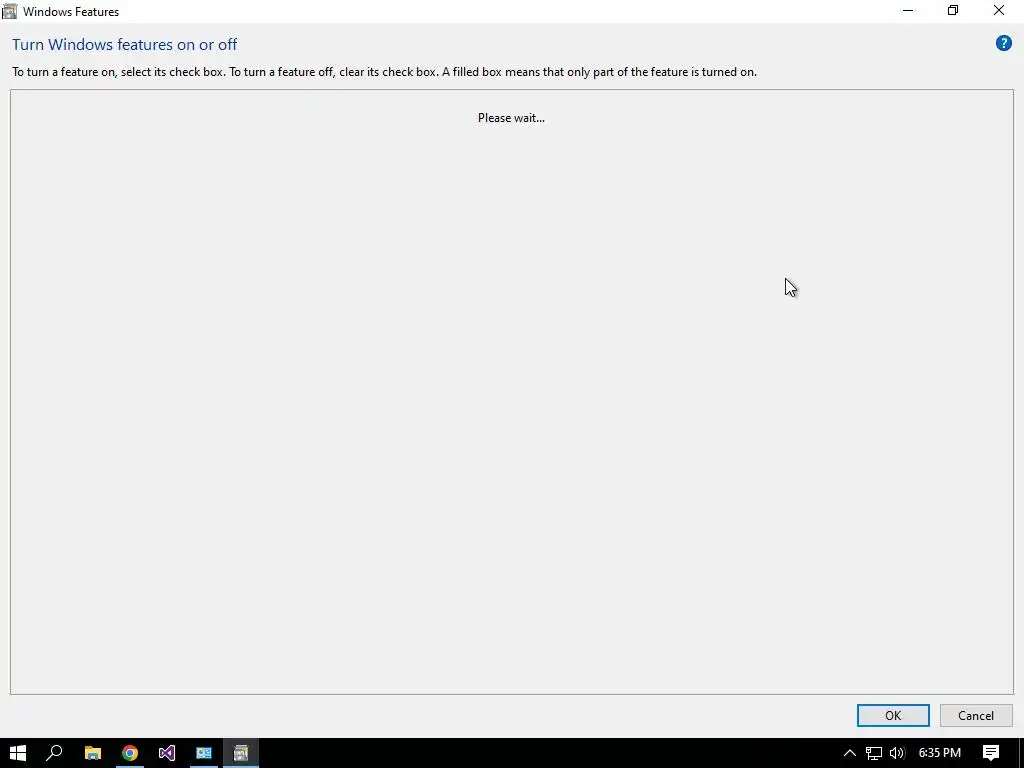Select Windows Features taskbar button
Screen dimensions: 1024x768
[241, 753]
